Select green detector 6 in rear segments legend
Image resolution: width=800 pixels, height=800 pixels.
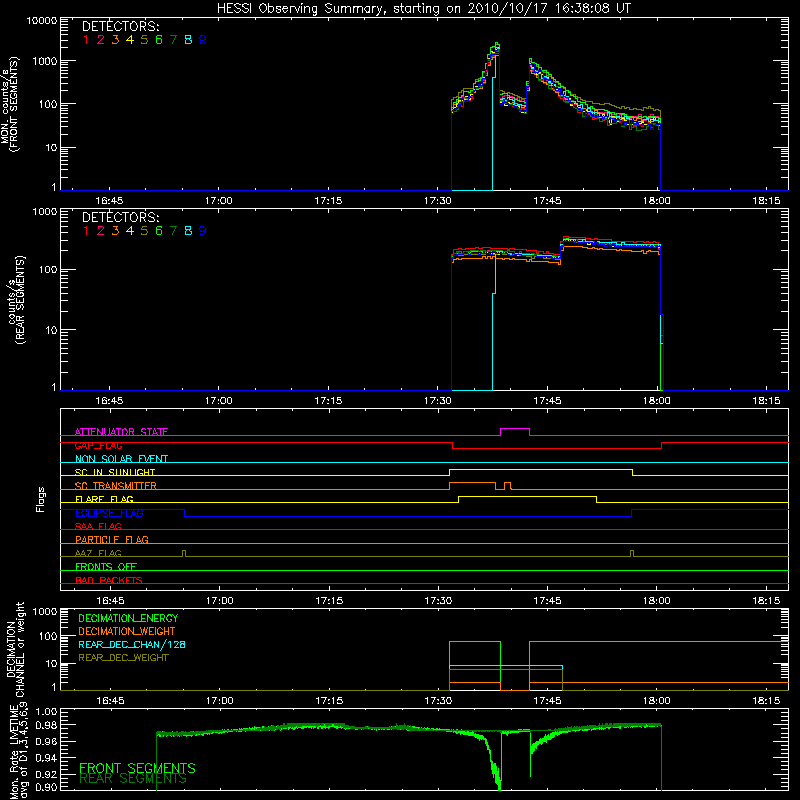click(159, 231)
